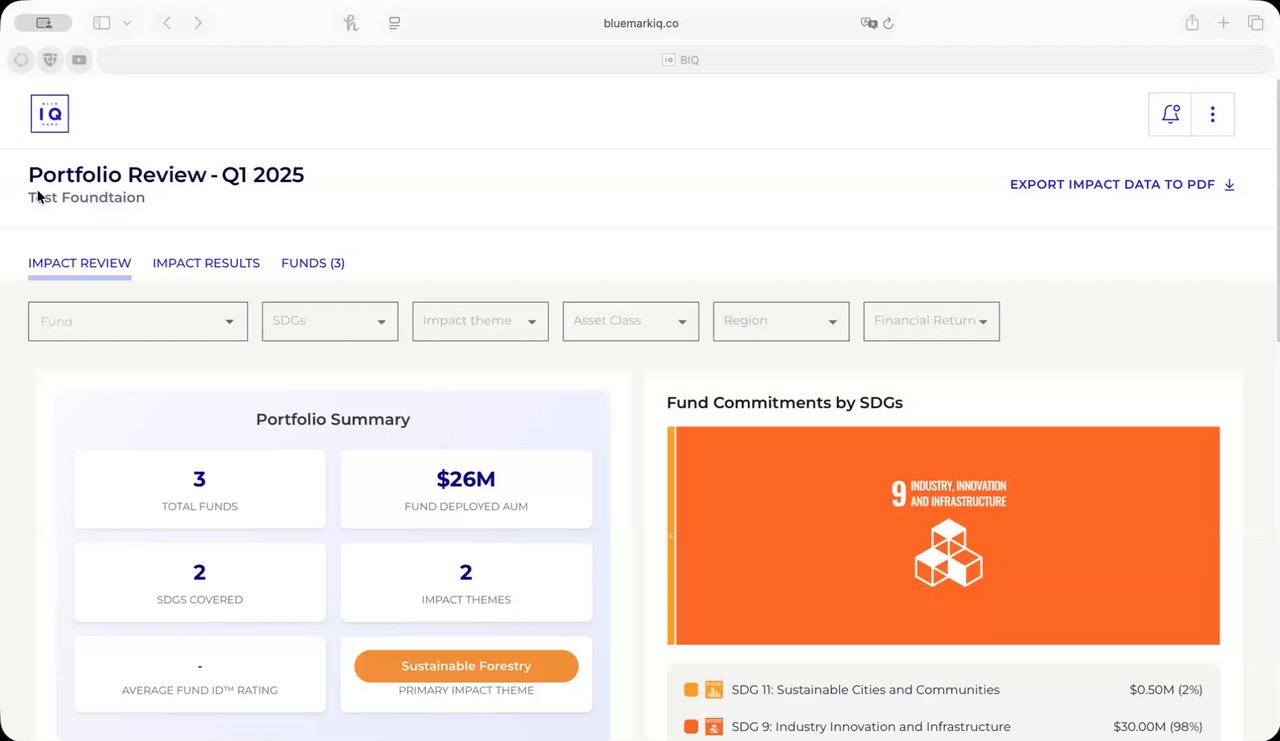Show Safari tab overview
This screenshot has height=741, width=1280.
[x=1255, y=23]
